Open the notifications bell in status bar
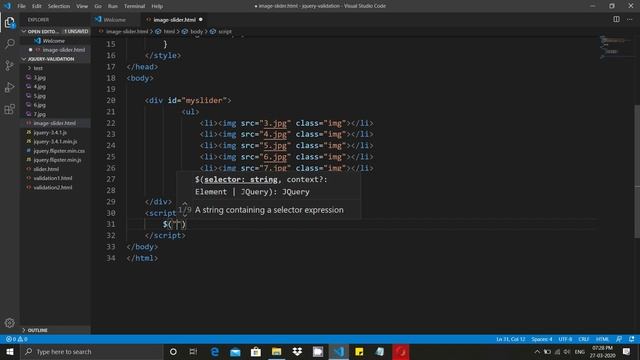The image size is (640, 360). [631, 339]
